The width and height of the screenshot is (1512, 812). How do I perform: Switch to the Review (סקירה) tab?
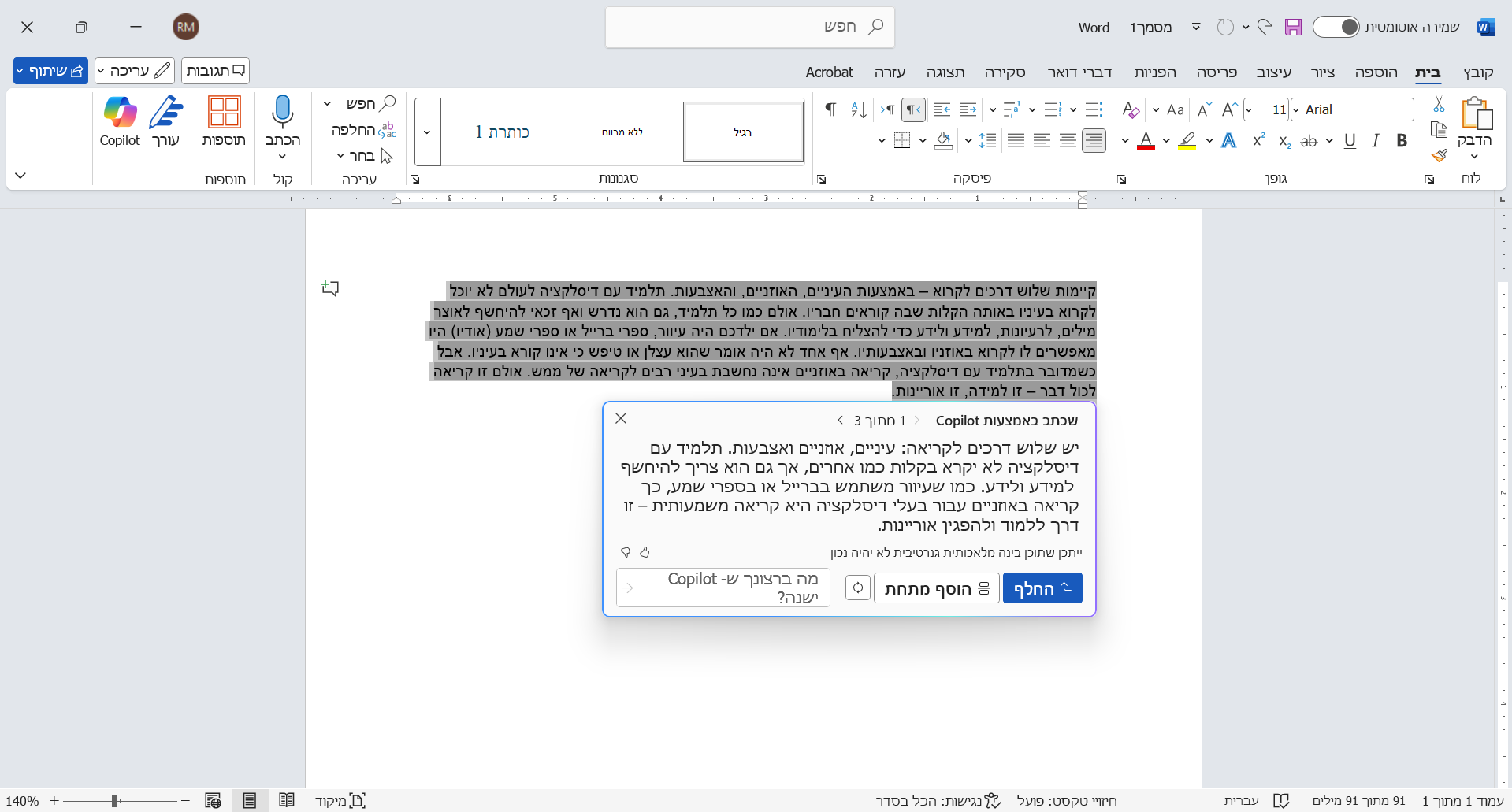pyautogui.click(x=1005, y=72)
